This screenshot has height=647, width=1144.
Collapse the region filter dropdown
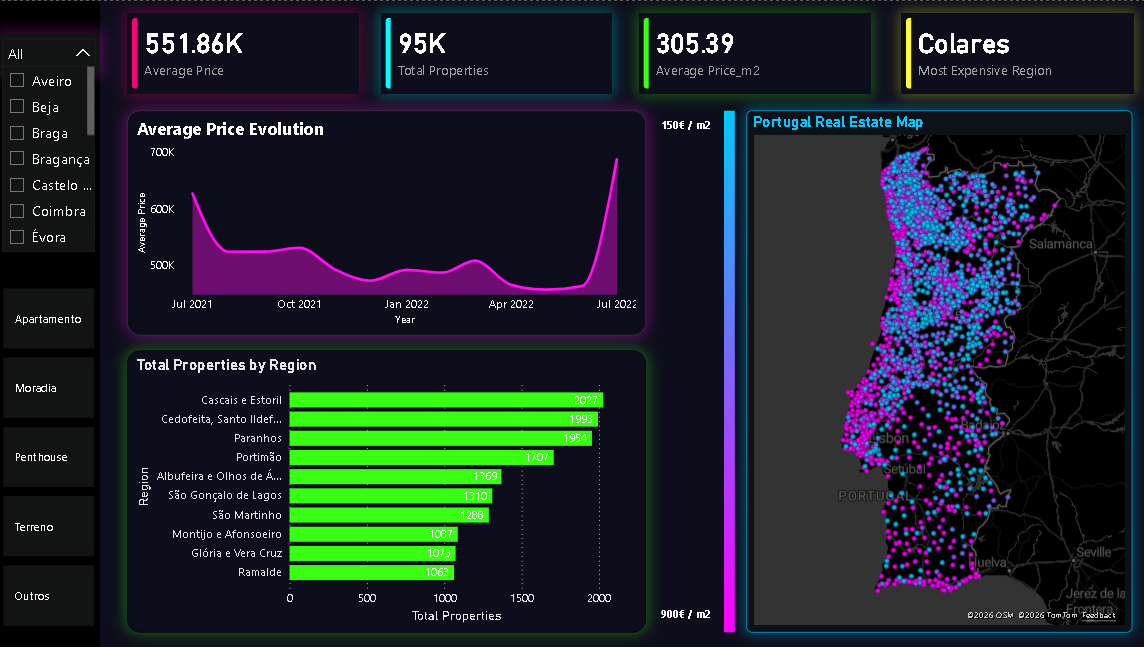coord(84,53)
